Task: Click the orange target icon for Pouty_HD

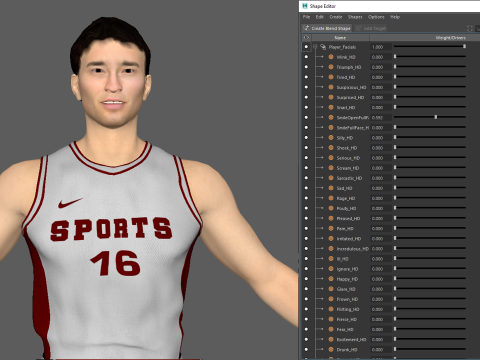Action: point(331,208)
